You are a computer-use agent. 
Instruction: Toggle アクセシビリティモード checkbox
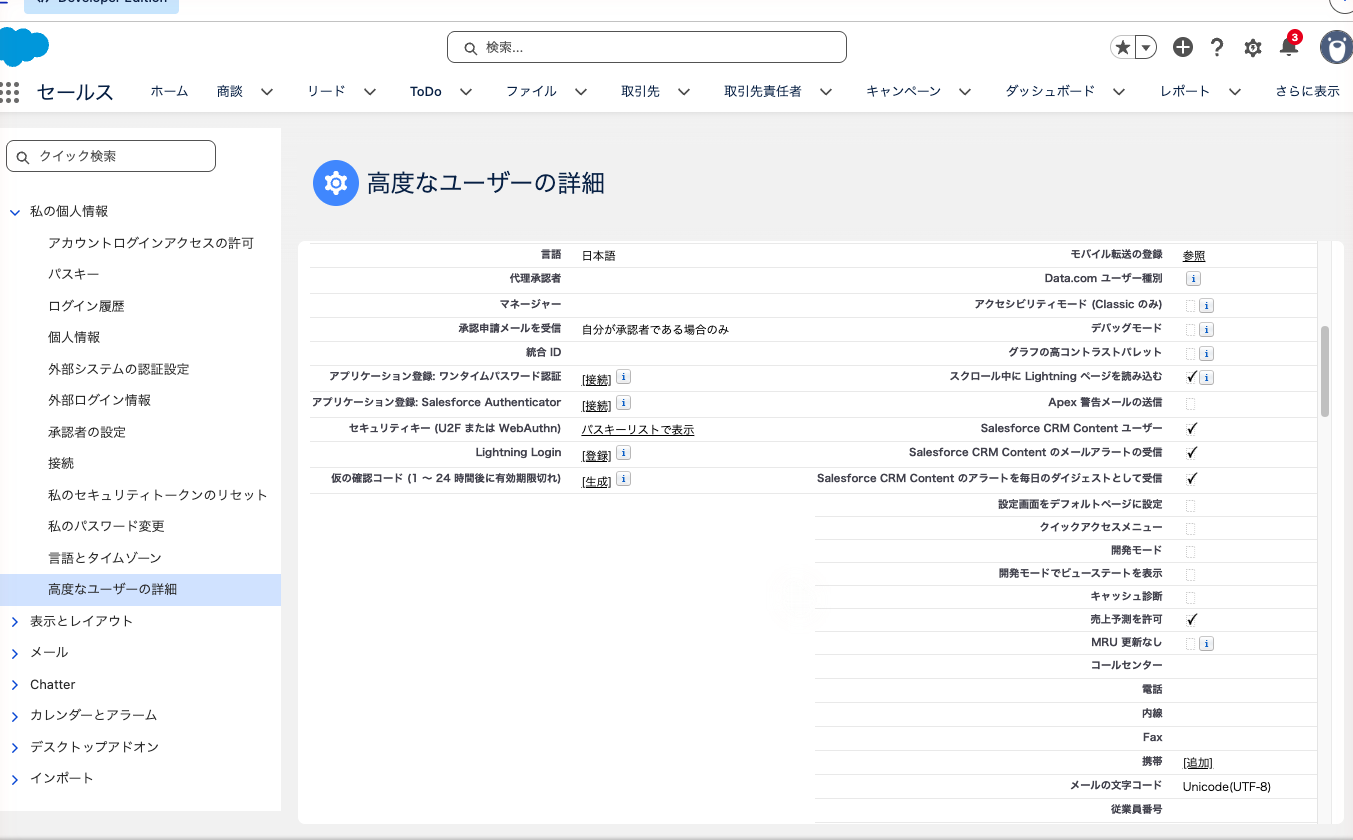pyautogui.click(x=1191, y=305)
